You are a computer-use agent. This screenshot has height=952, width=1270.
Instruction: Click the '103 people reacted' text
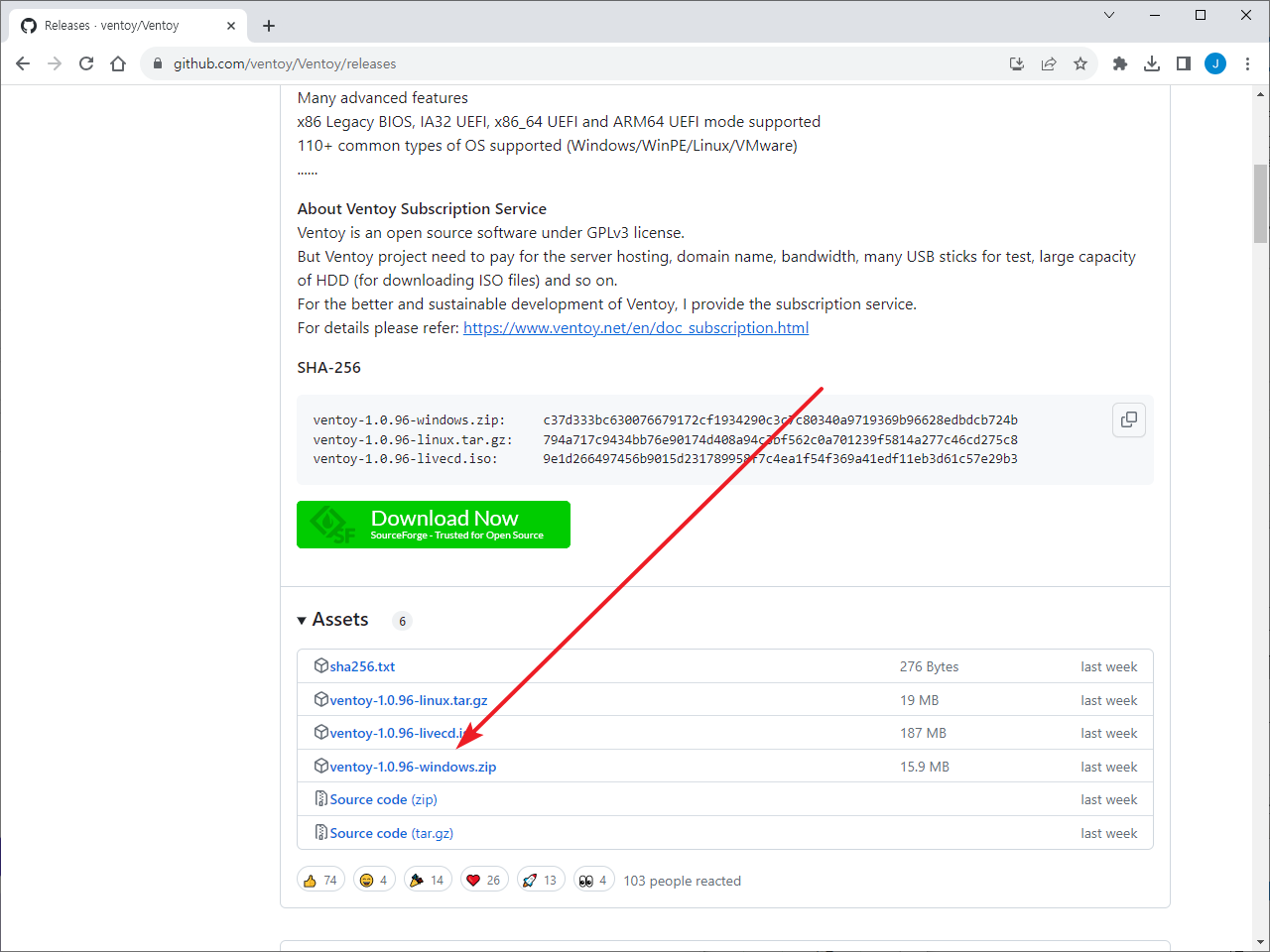click(682, 881)
